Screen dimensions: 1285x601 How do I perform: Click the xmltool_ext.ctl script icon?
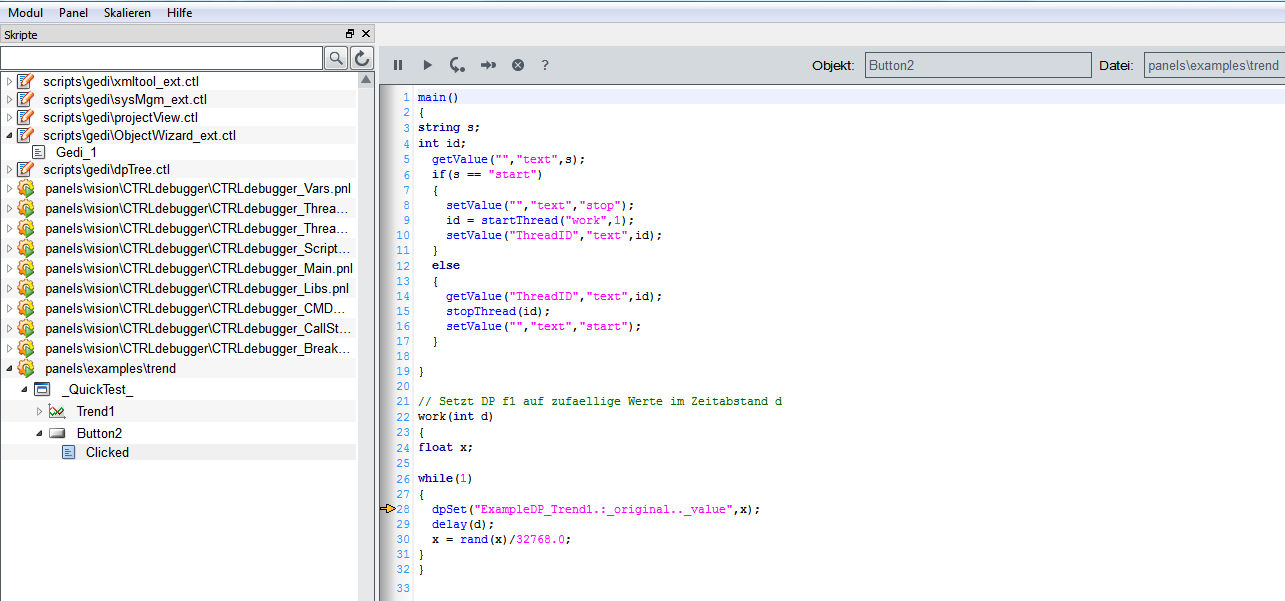[26, 81]
